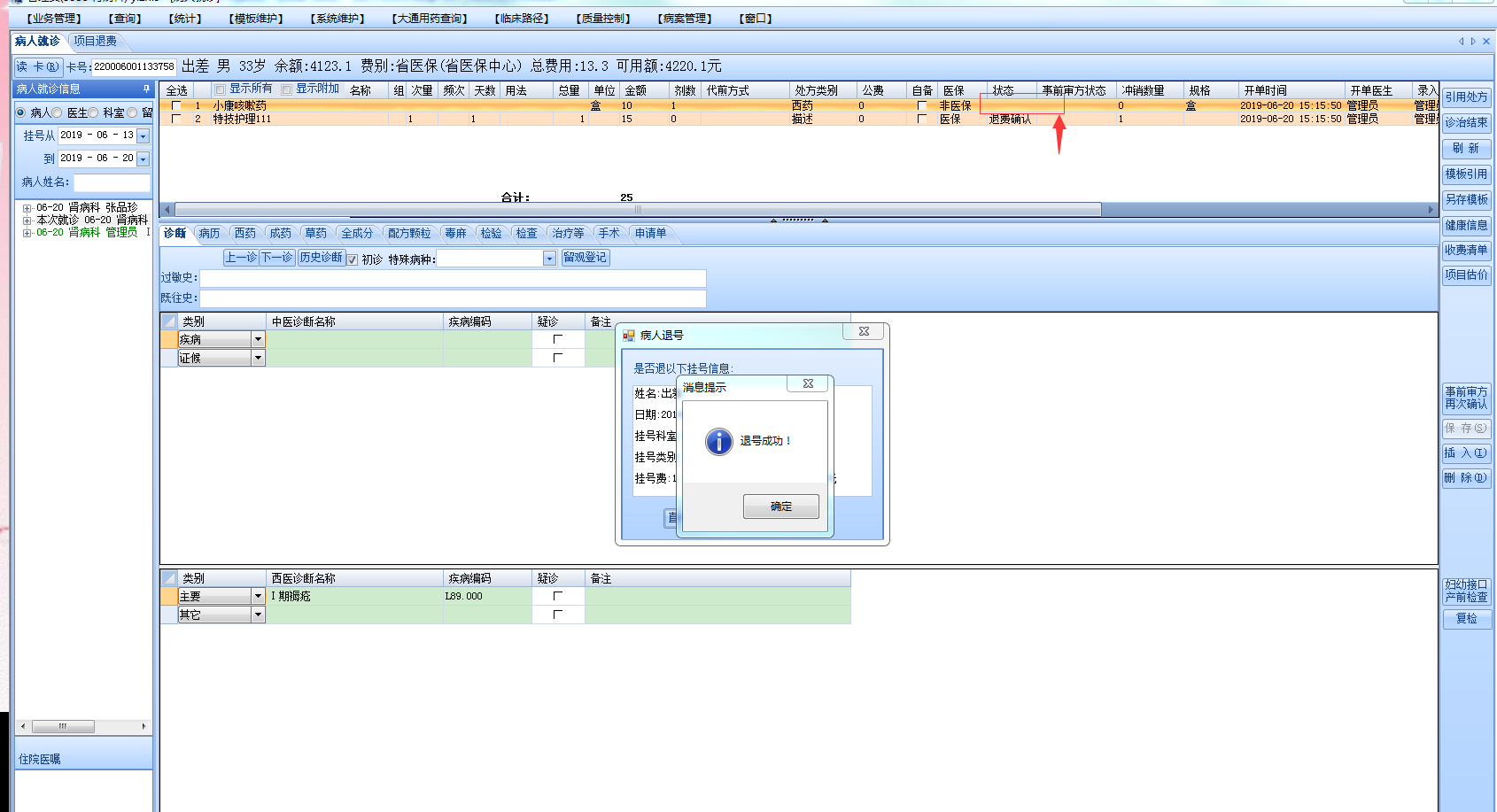Viewport: 1497px width, 812px height.
Task: Click the 刷新 button
Action: pos(1466,149)
